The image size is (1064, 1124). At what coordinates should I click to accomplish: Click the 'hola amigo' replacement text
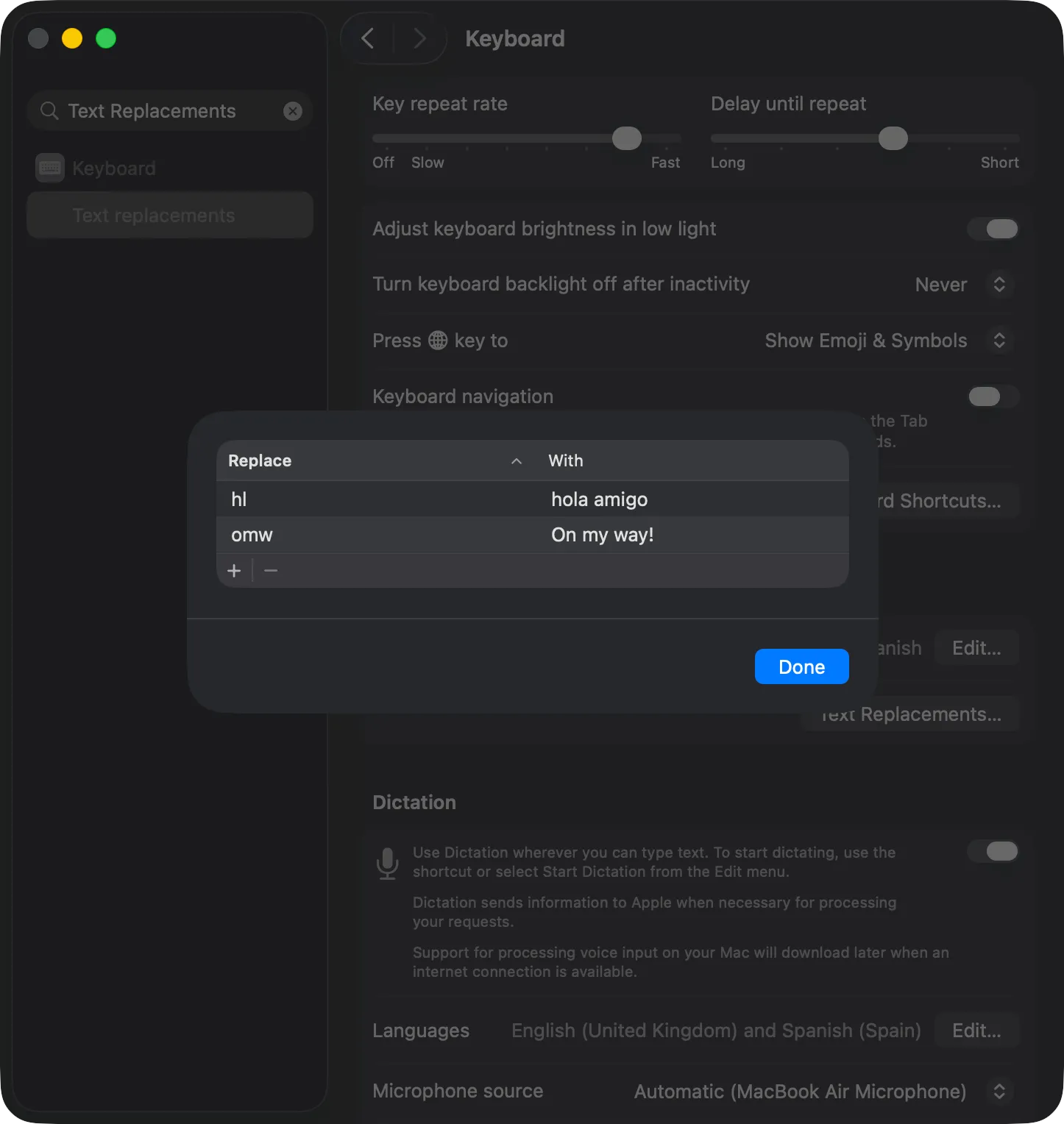pyautogui.click(x=599, y=499)
